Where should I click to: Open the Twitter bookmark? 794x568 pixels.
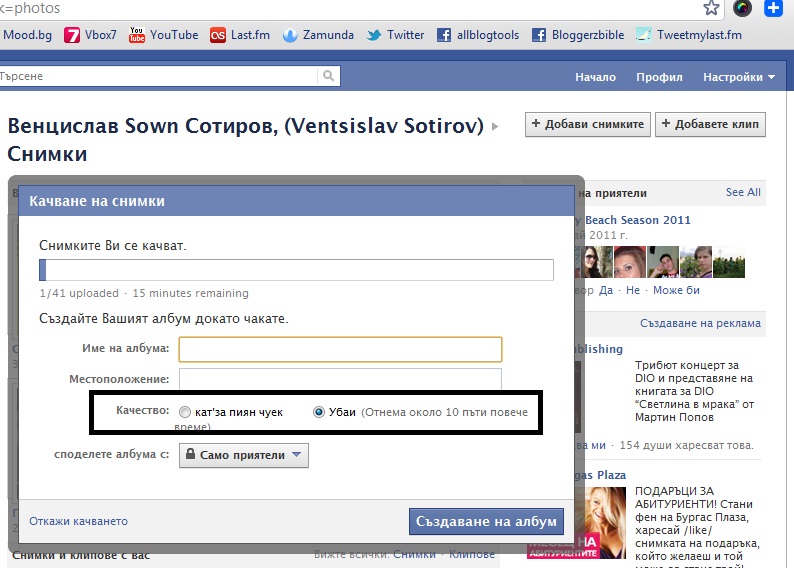point(395,35)
